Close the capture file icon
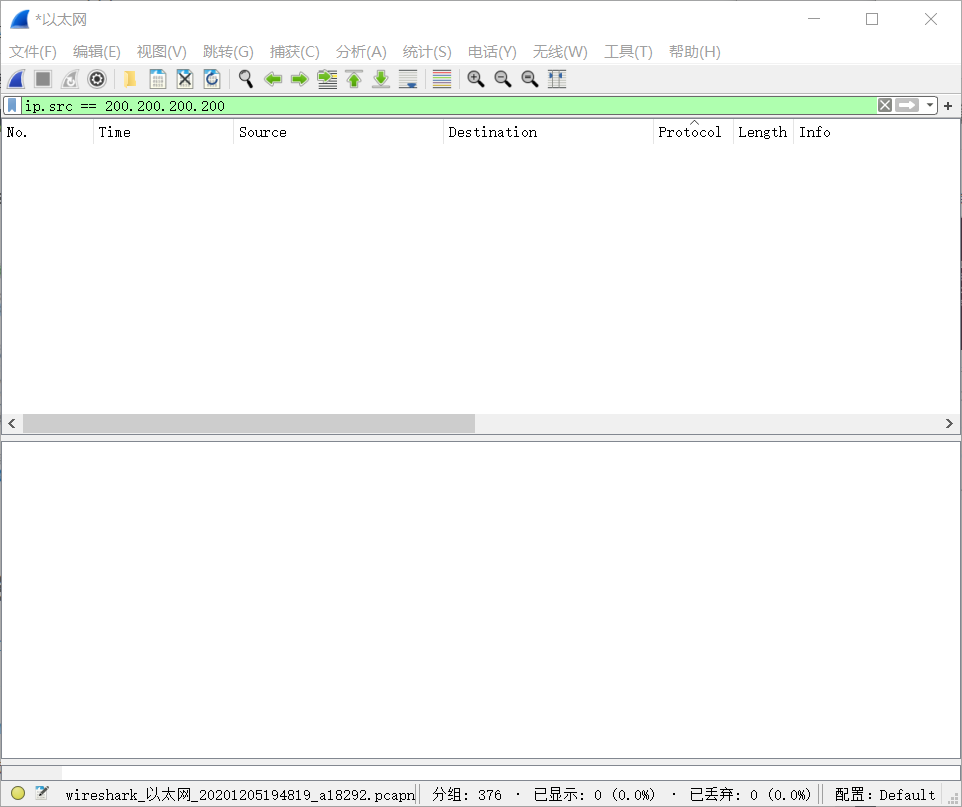The image size is (962, 807). 185,79
